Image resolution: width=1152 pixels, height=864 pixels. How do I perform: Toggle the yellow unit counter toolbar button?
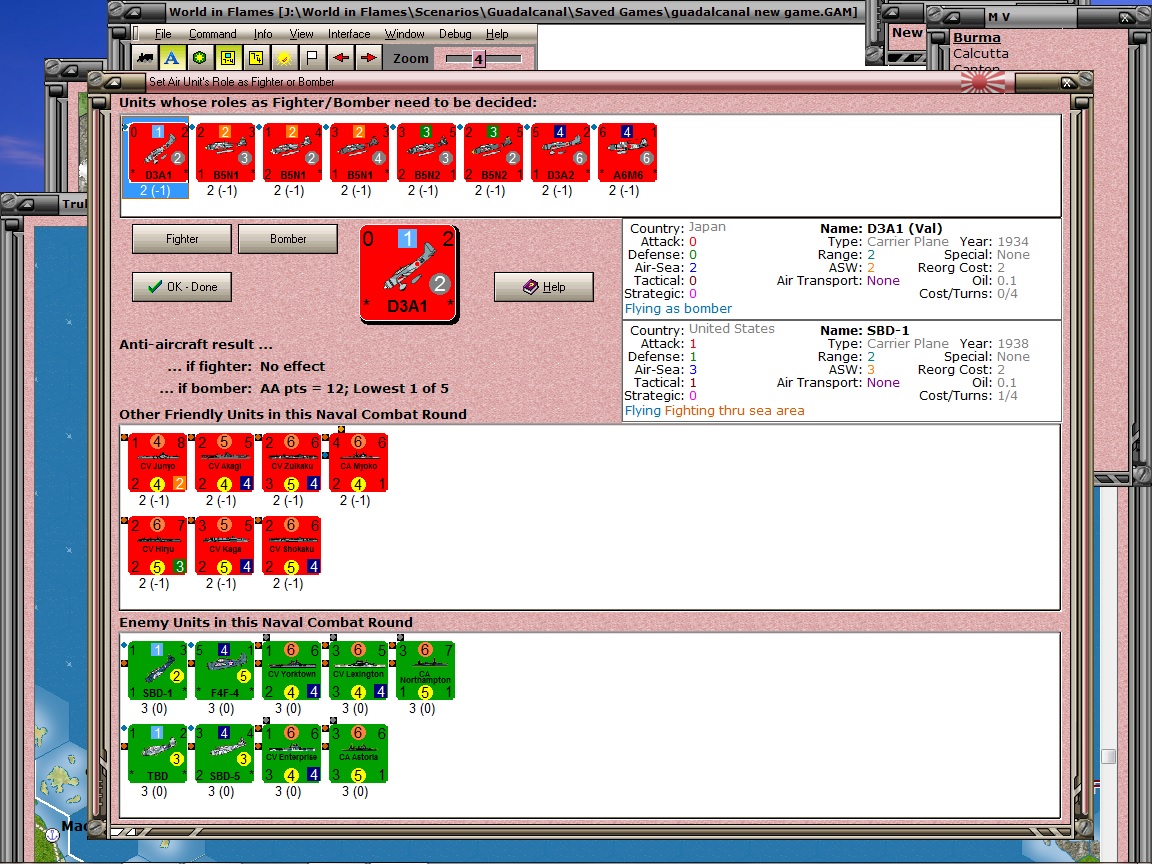click(x=228, y=57)
